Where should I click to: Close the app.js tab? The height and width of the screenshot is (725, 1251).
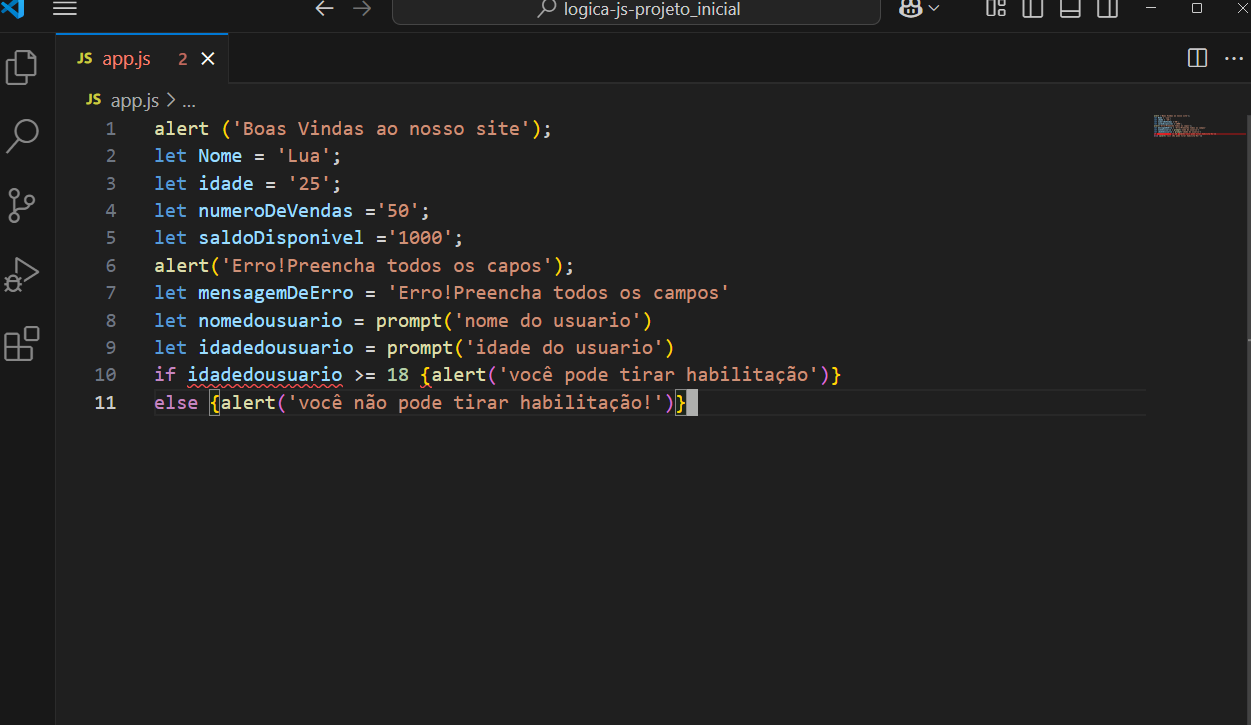tap(208, 59)
